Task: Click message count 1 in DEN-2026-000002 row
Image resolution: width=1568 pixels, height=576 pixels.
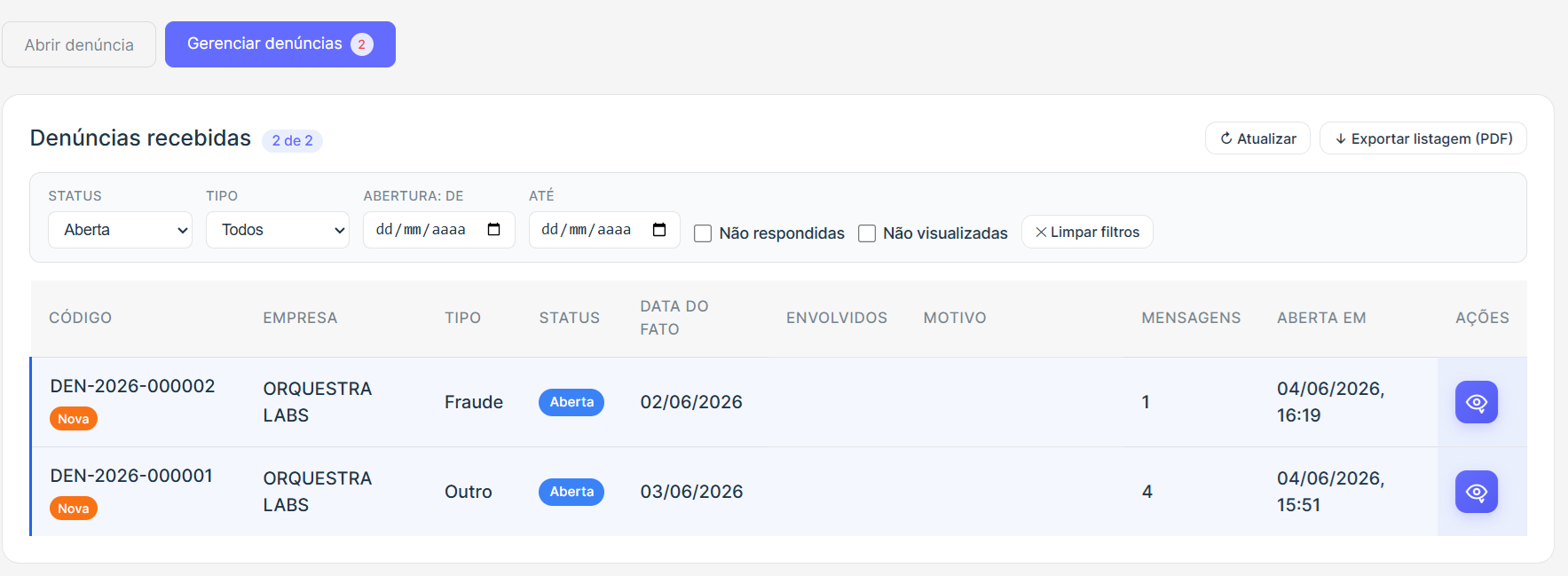Action: 1146,402
